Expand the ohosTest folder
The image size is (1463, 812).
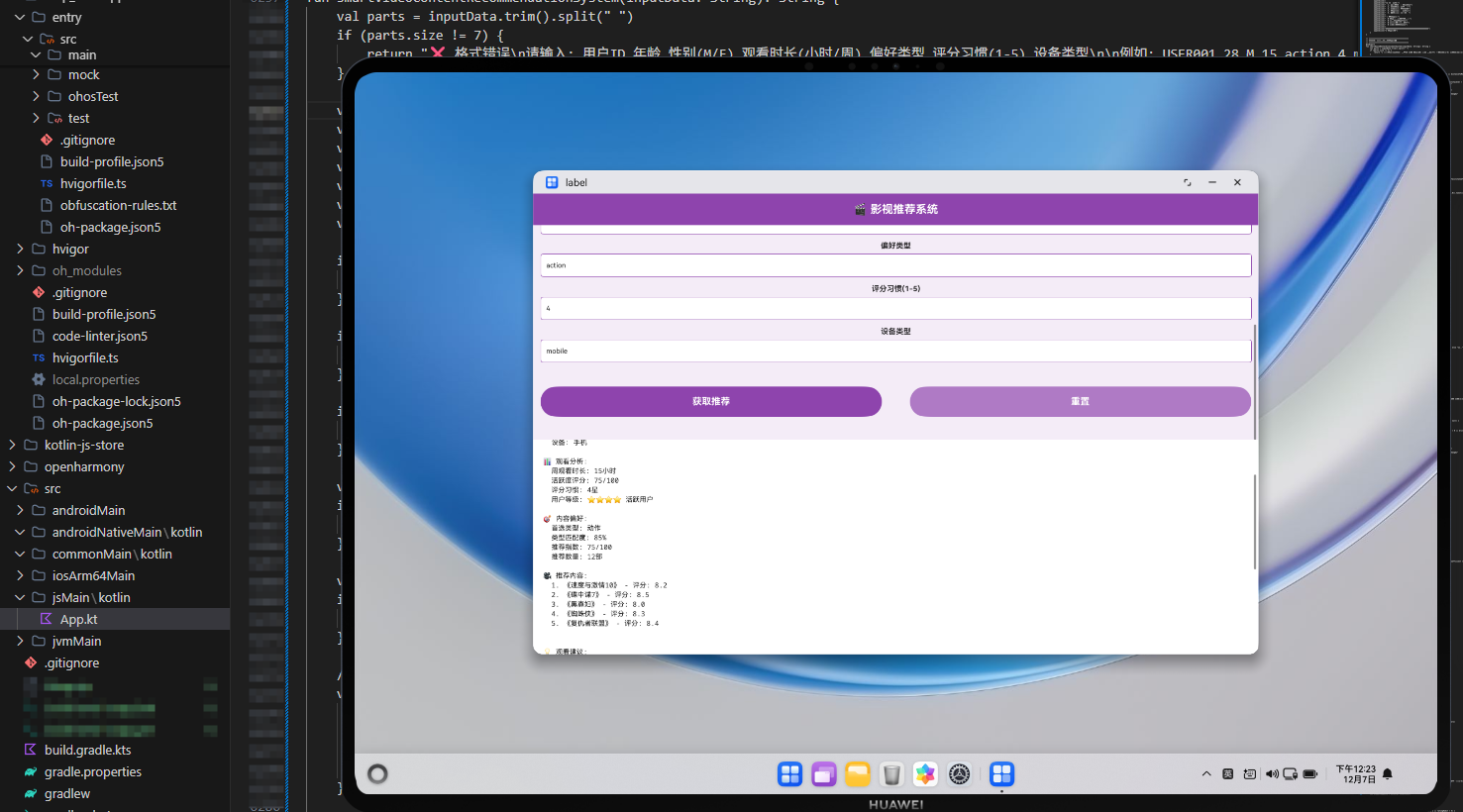[x=36, y=96]
